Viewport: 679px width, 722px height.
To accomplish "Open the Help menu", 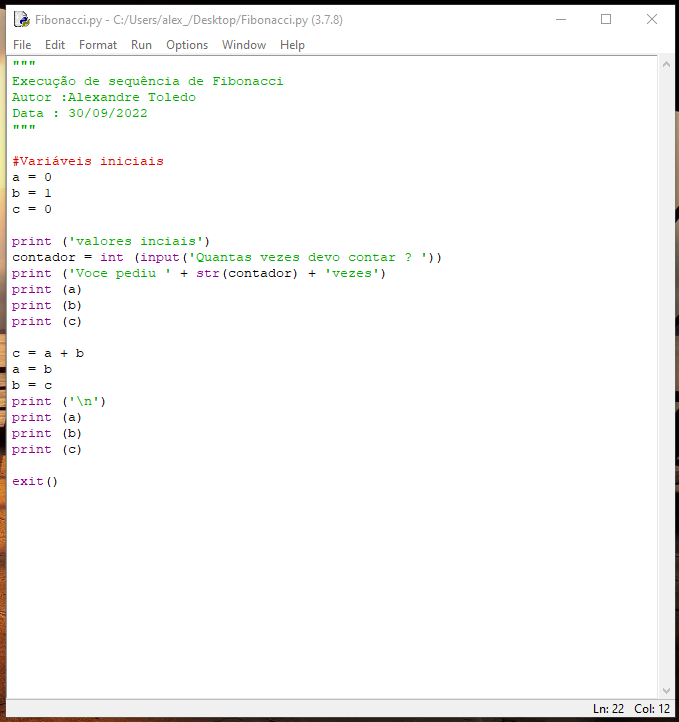I will click(292, 45).
